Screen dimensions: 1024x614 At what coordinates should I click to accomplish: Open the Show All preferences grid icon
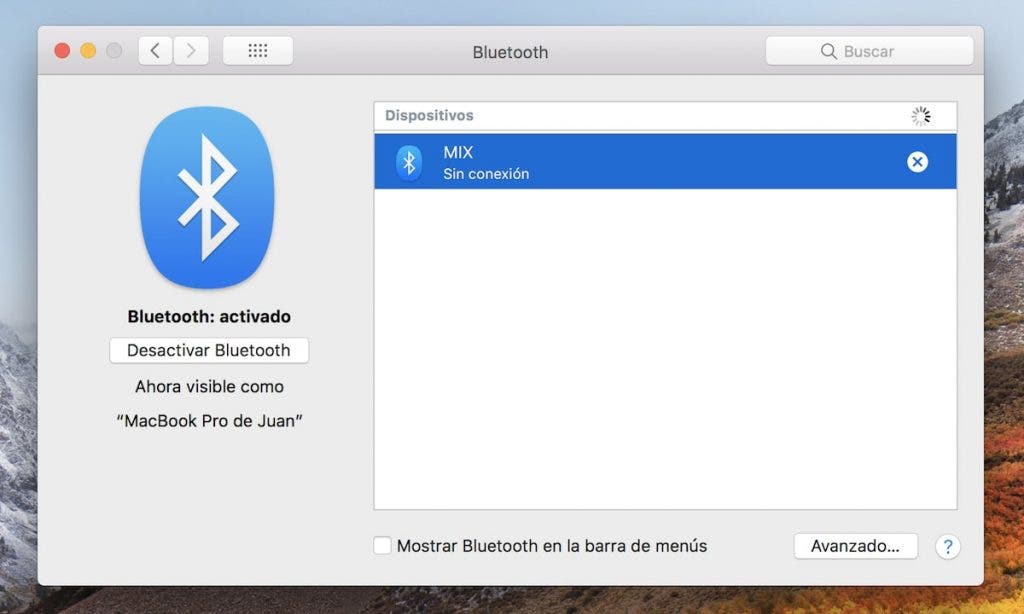257,50
